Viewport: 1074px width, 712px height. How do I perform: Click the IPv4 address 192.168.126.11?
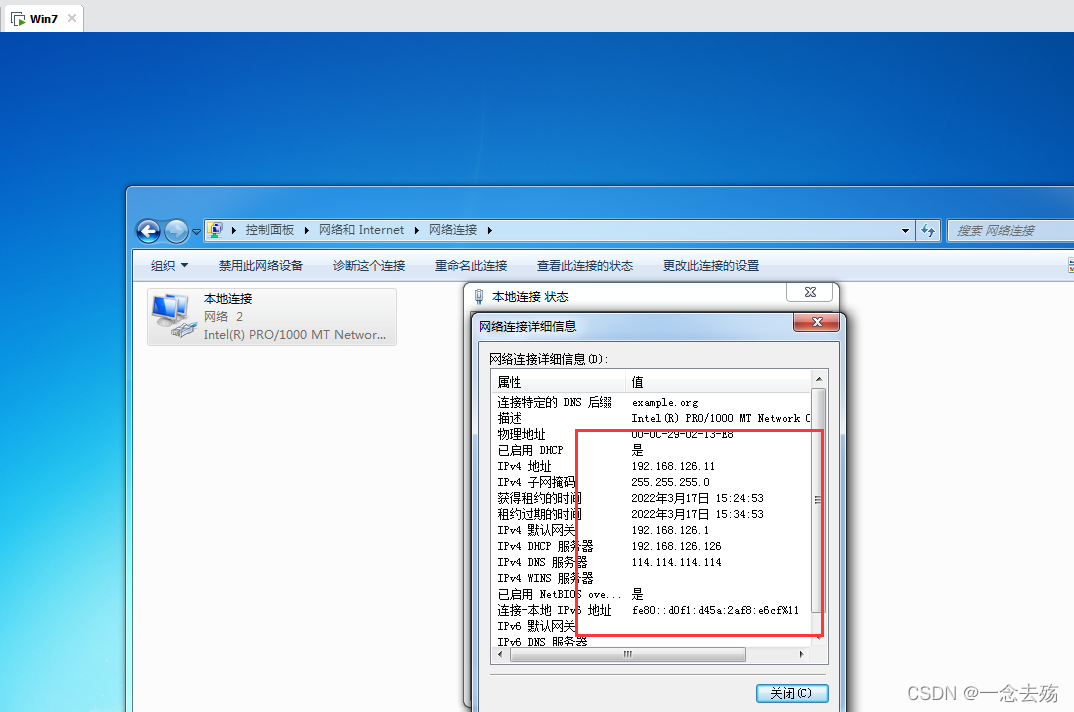pyautogui.click(x=673, y=467)
